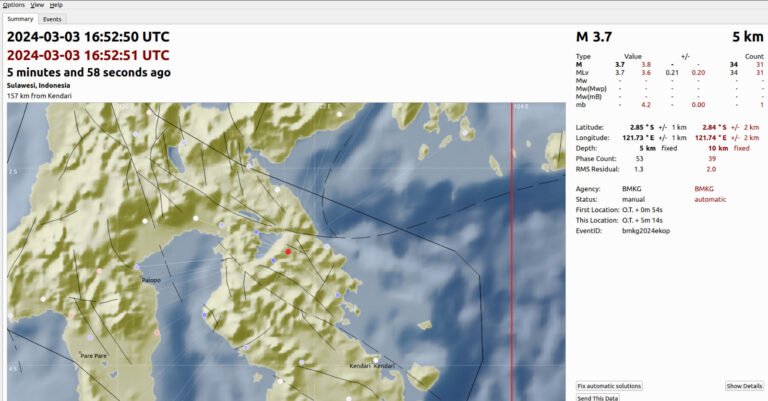Click the large 'M 3.7' magnitude heading
The width and height of the screenshot is (768, 401).
click(594, 37)
